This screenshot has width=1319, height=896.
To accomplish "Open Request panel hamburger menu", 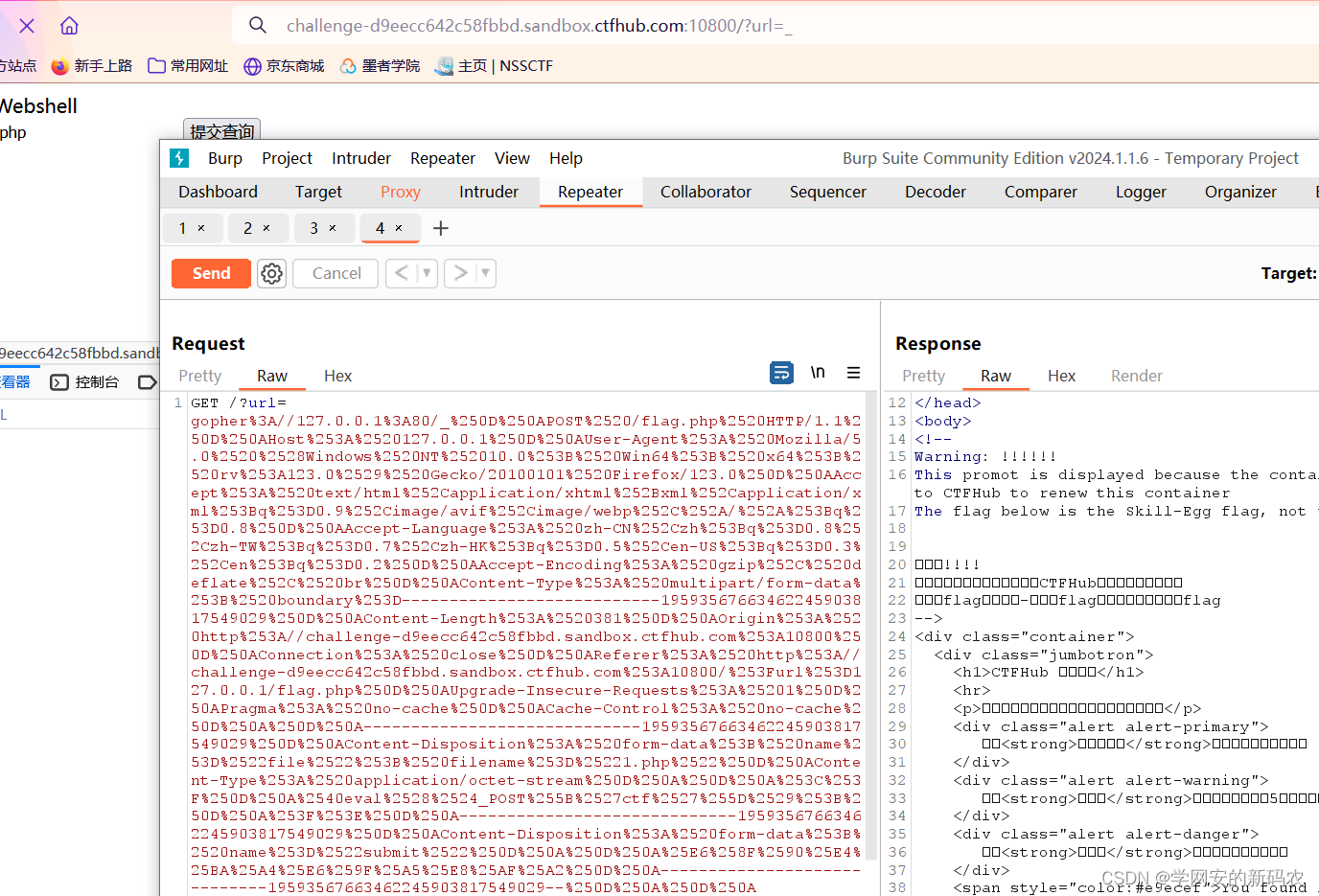I will [x=853, y=373].
